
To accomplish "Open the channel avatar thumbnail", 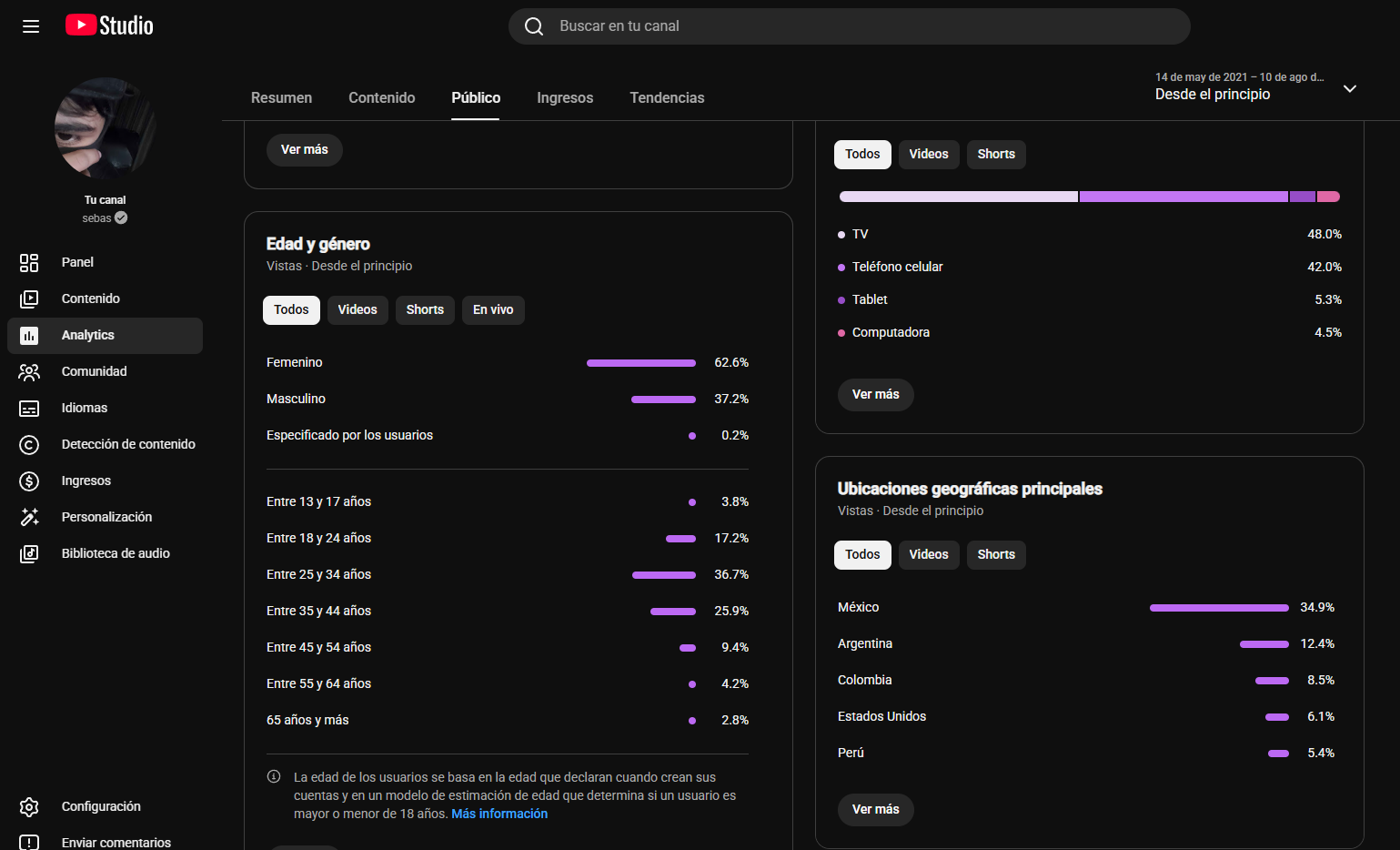I will tap(106, 127).
